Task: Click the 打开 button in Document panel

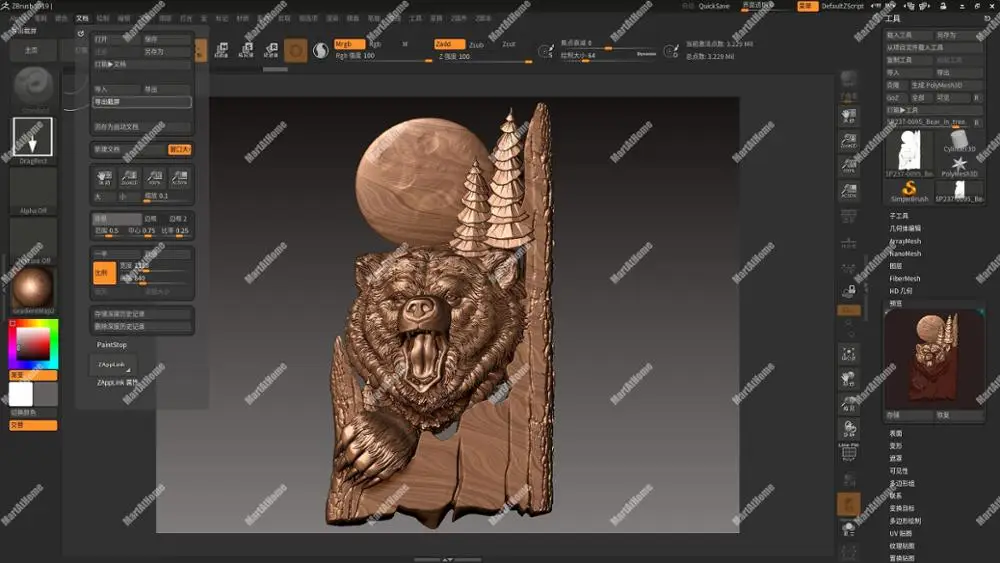Action: [x=117, y=40]
